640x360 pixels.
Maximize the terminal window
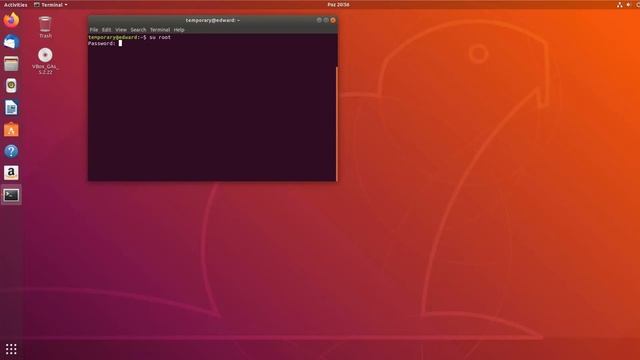pyautogui.click(x=326, y=20)
